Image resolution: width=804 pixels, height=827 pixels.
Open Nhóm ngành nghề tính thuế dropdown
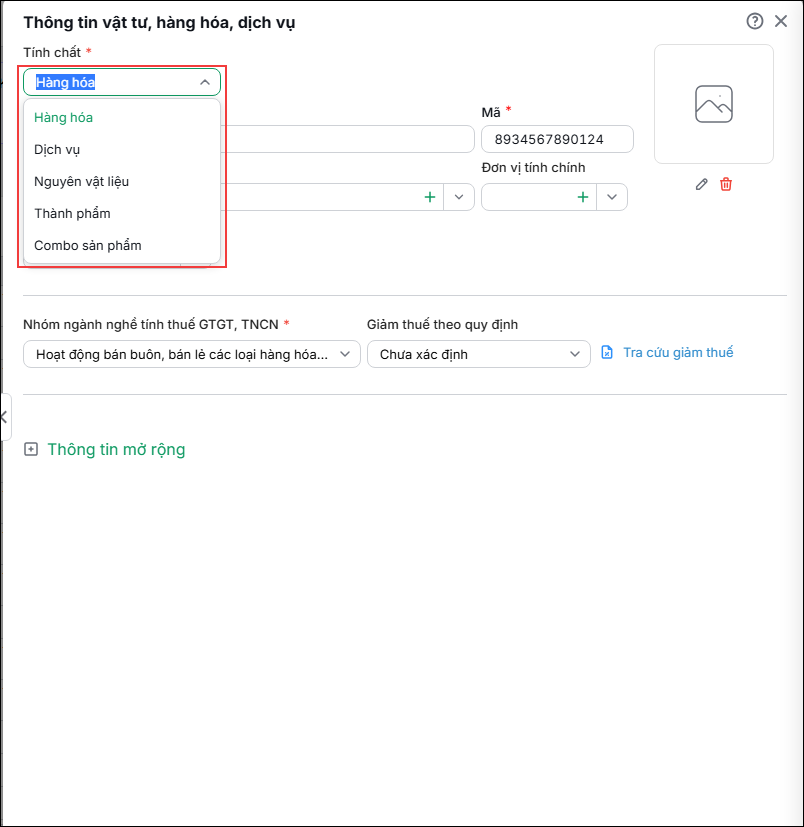point(192,354)
